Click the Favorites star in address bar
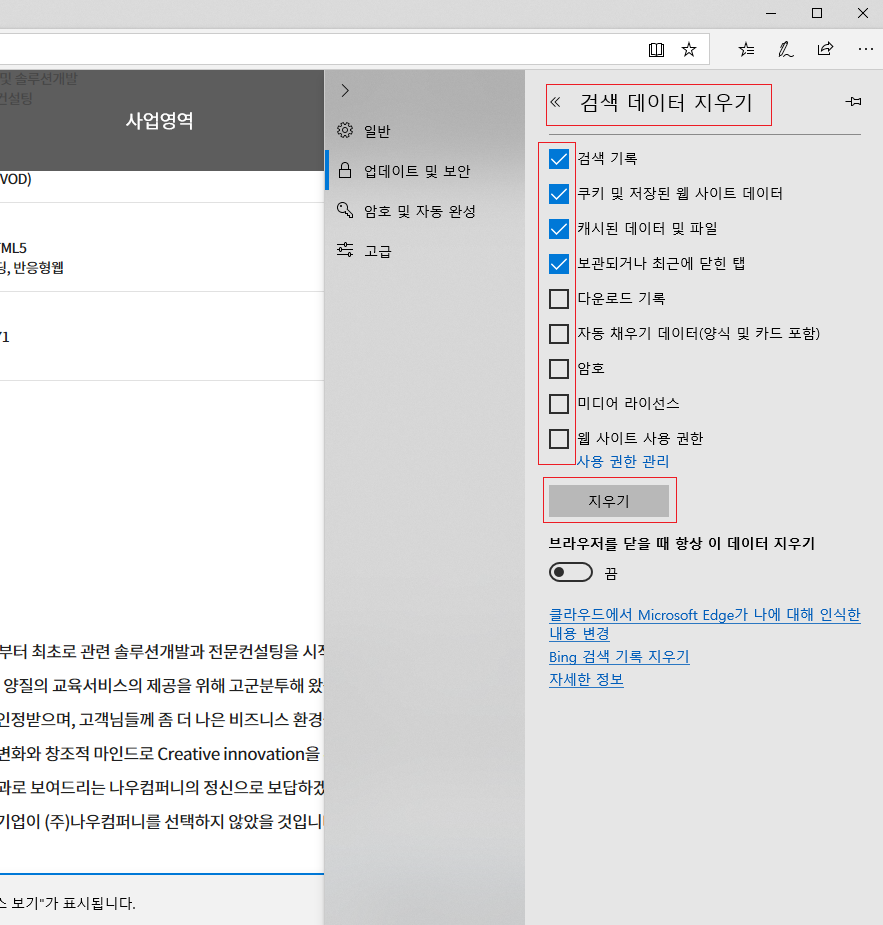Image resolution: width=883 pixels, height=925 pixels. pos(689,49)
